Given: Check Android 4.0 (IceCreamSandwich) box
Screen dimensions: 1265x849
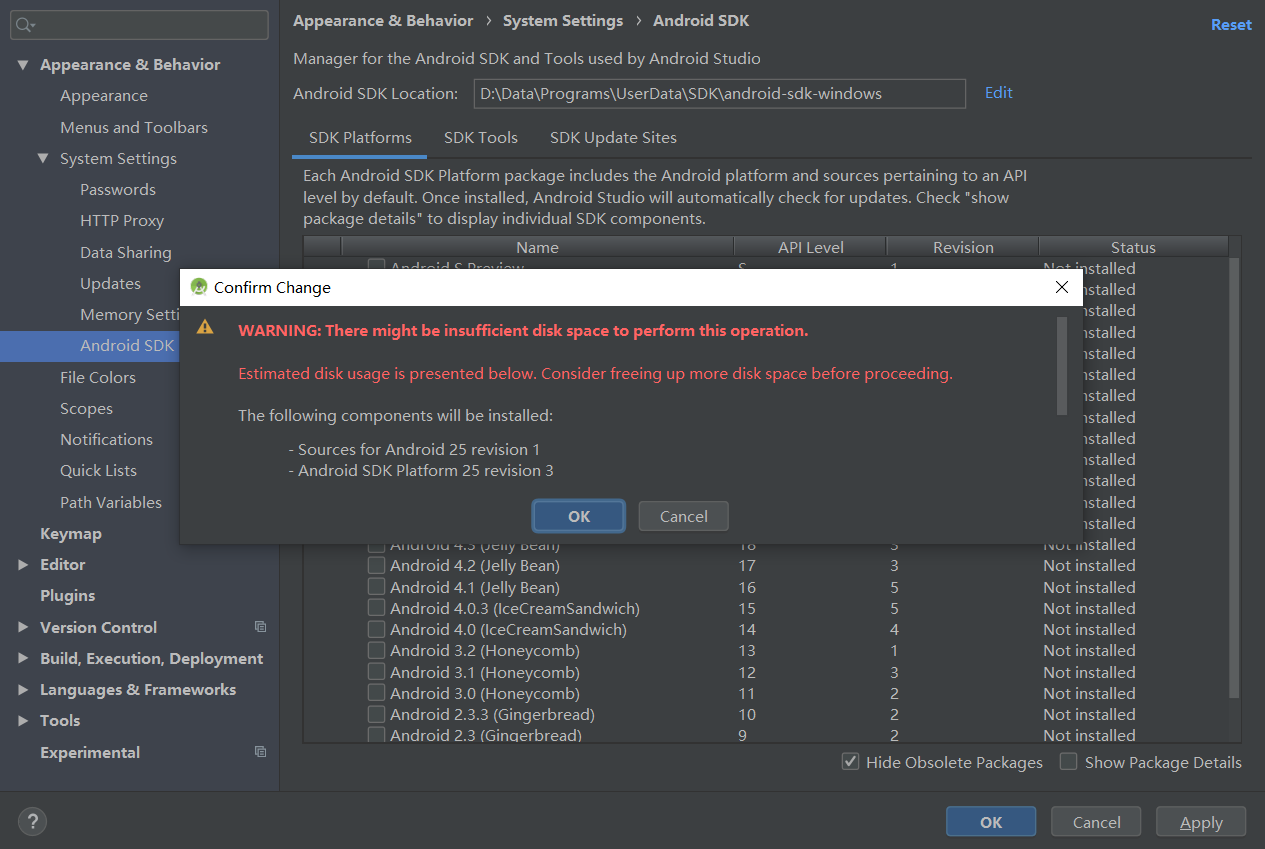Looking at the screenshot, I should pyautogui.click(x=376, y=630).
